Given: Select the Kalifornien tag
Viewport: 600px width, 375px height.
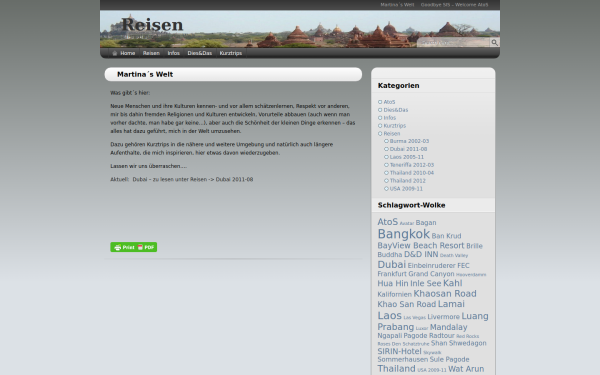Looking at the screenshot, I should pyautogui.click(x=395, y=295).
